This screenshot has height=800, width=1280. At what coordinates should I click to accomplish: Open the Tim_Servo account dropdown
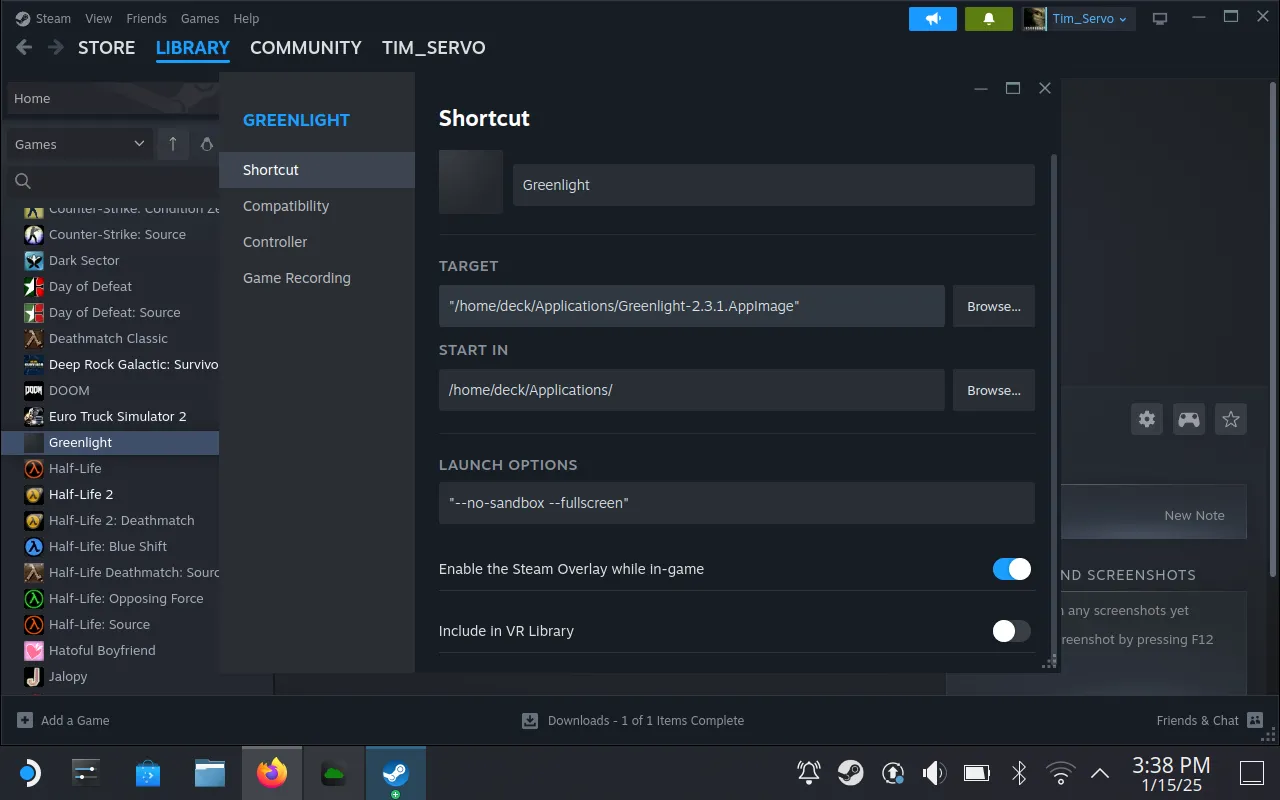(x=1078, y=18)
